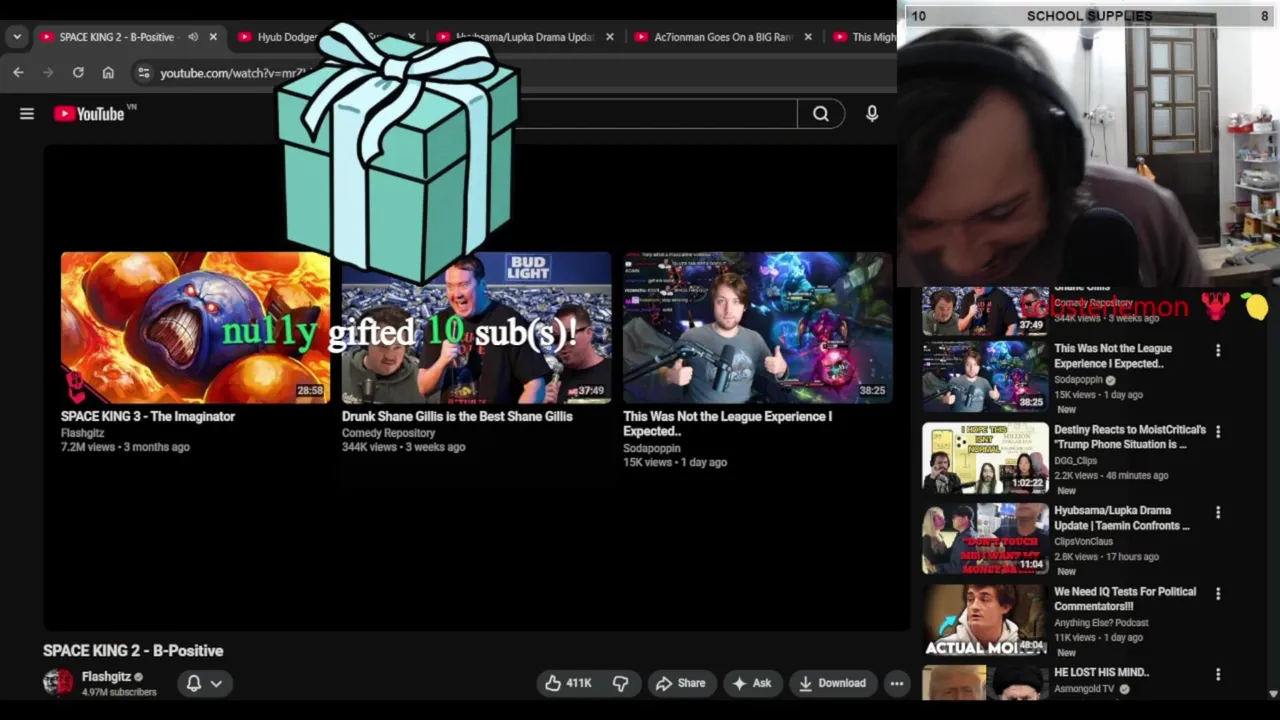This screenshot has height=720, width=1280.
Task: Open sidebar title 'HE LOST HIS MIND..'
Action: click(1101, 672)
